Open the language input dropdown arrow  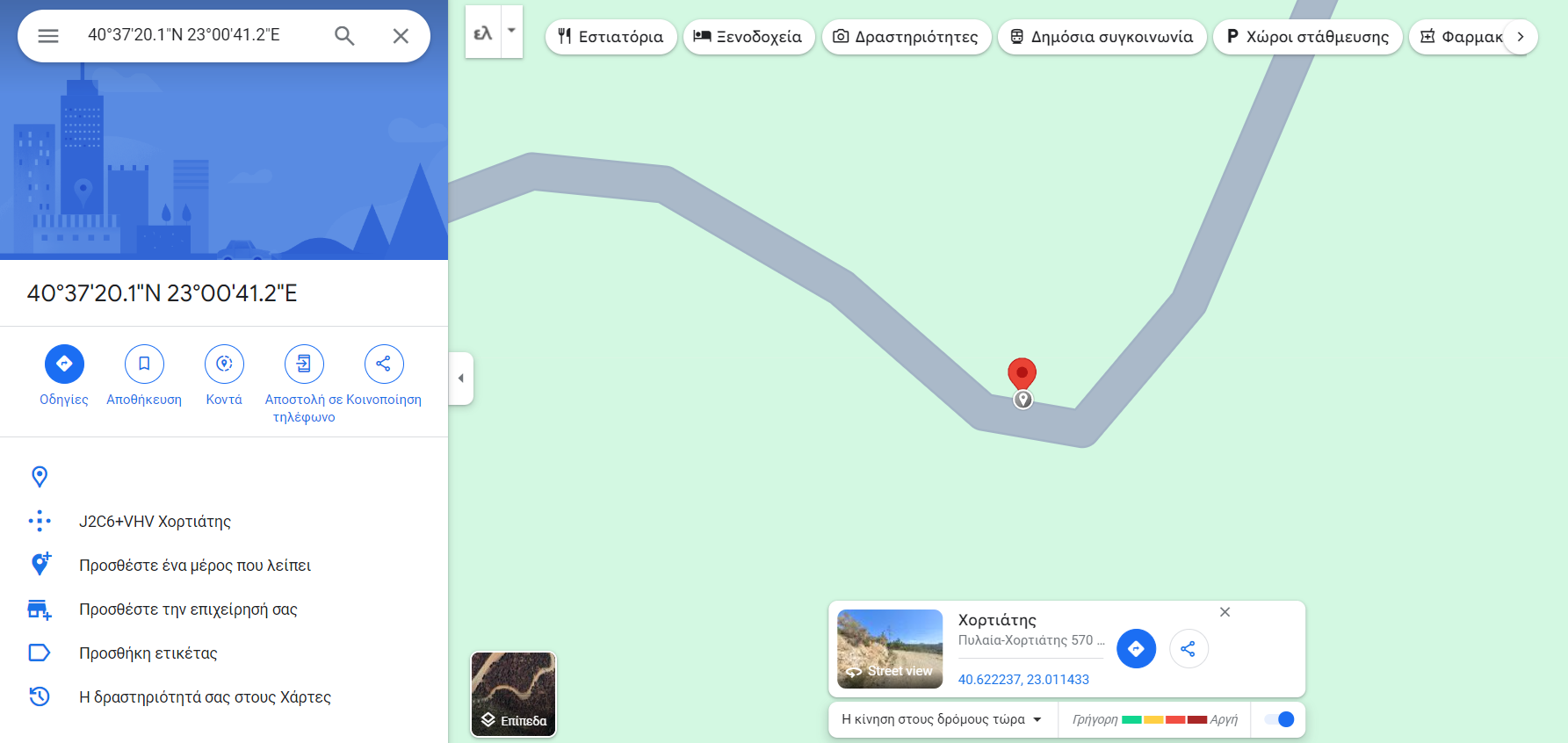point(511,32)
